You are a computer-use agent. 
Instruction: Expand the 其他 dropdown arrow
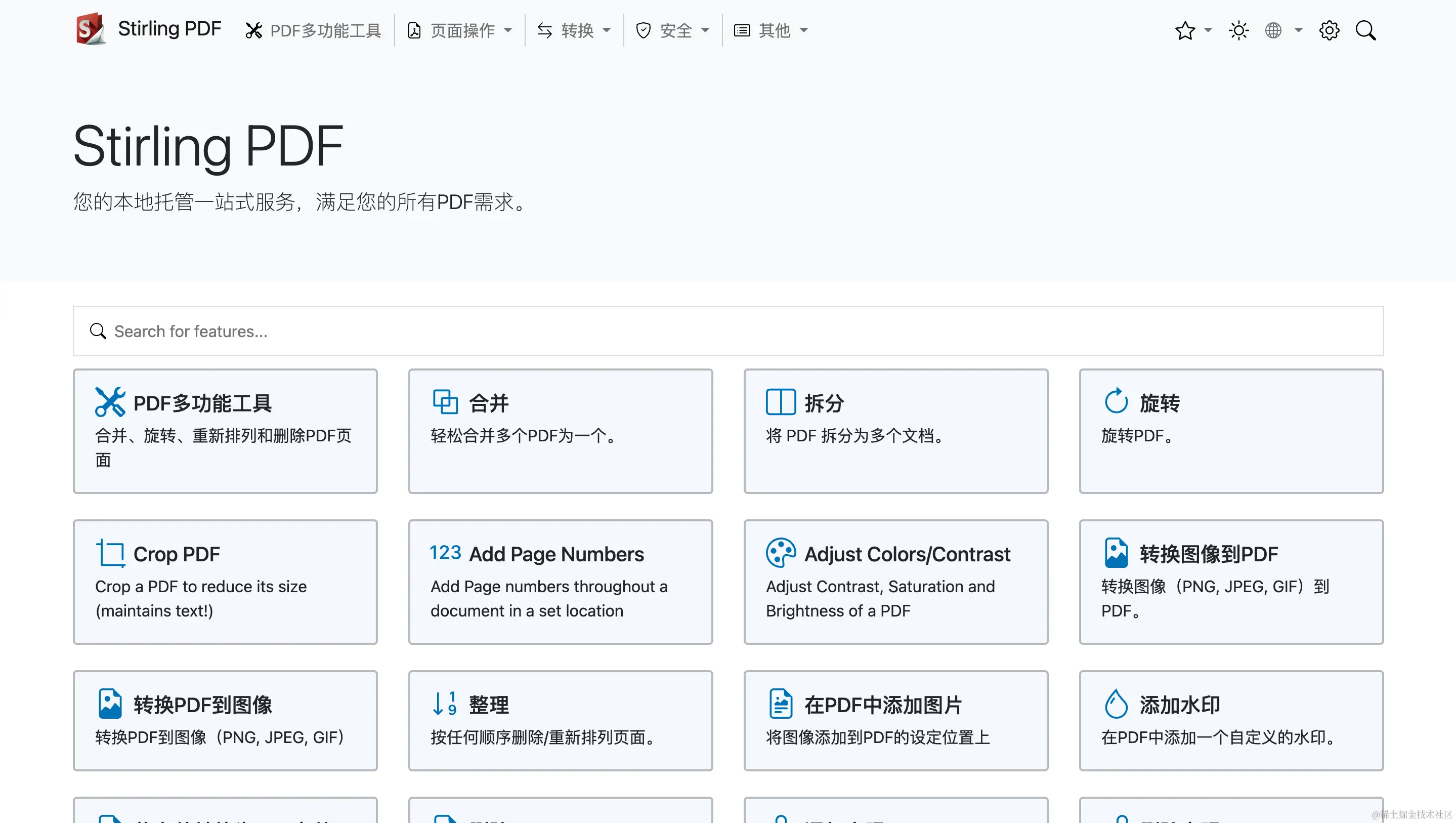pos(804,30)
